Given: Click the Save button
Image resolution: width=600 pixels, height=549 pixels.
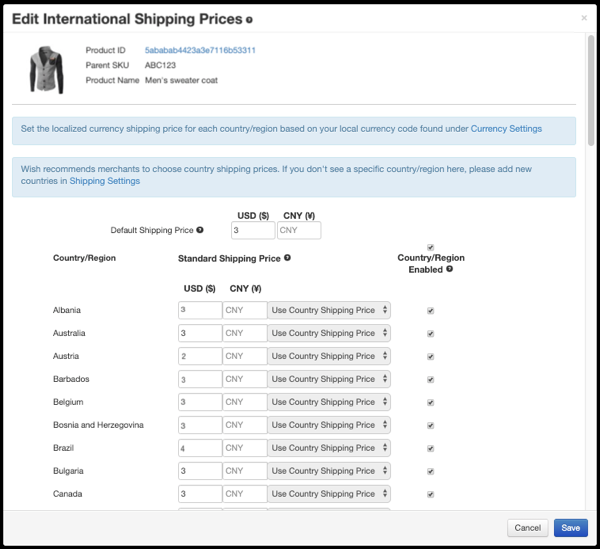Looking at the screenshot, I should click(x=570, y=528).
